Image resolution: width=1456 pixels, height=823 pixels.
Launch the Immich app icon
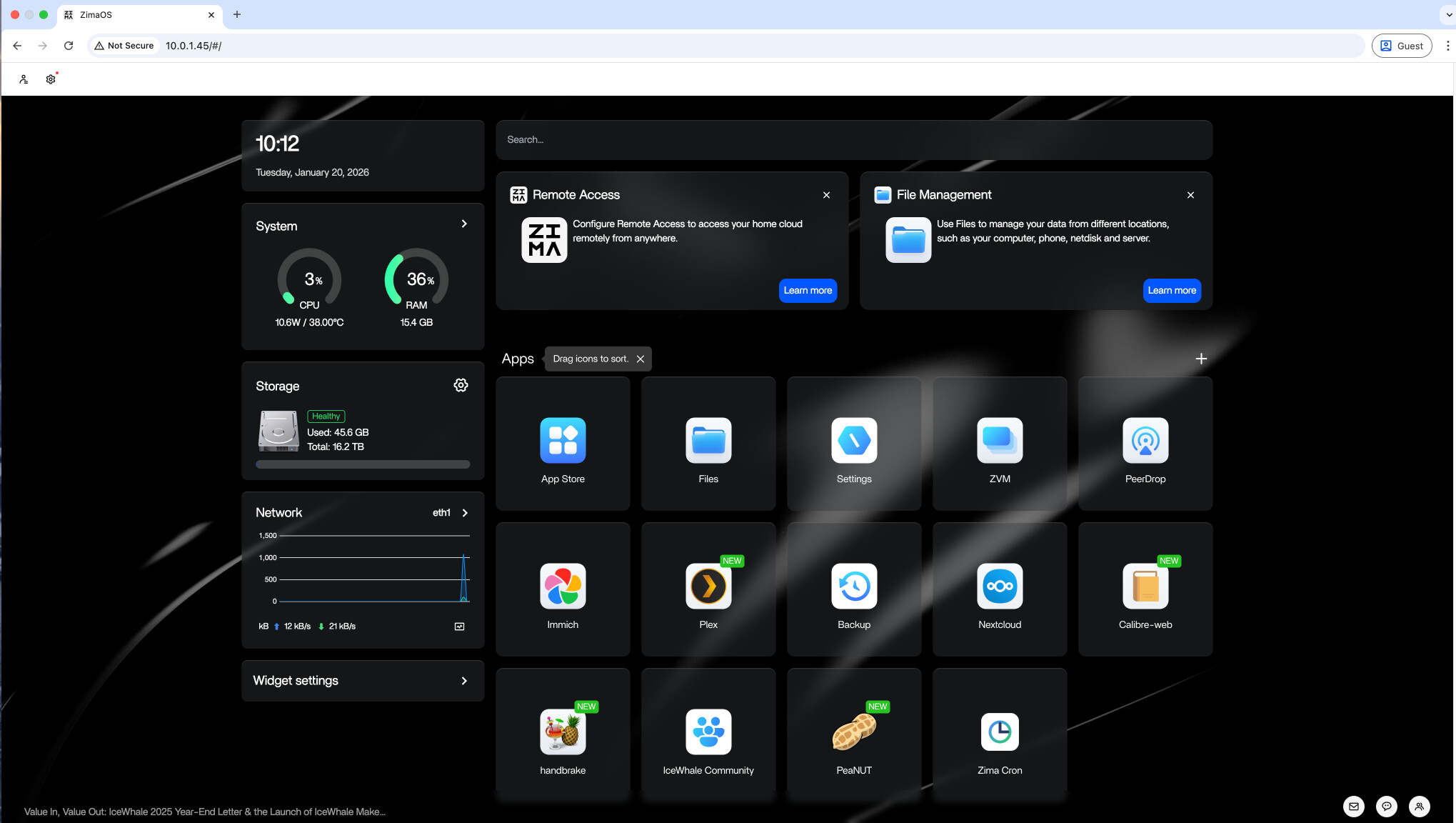coord(563,587)
